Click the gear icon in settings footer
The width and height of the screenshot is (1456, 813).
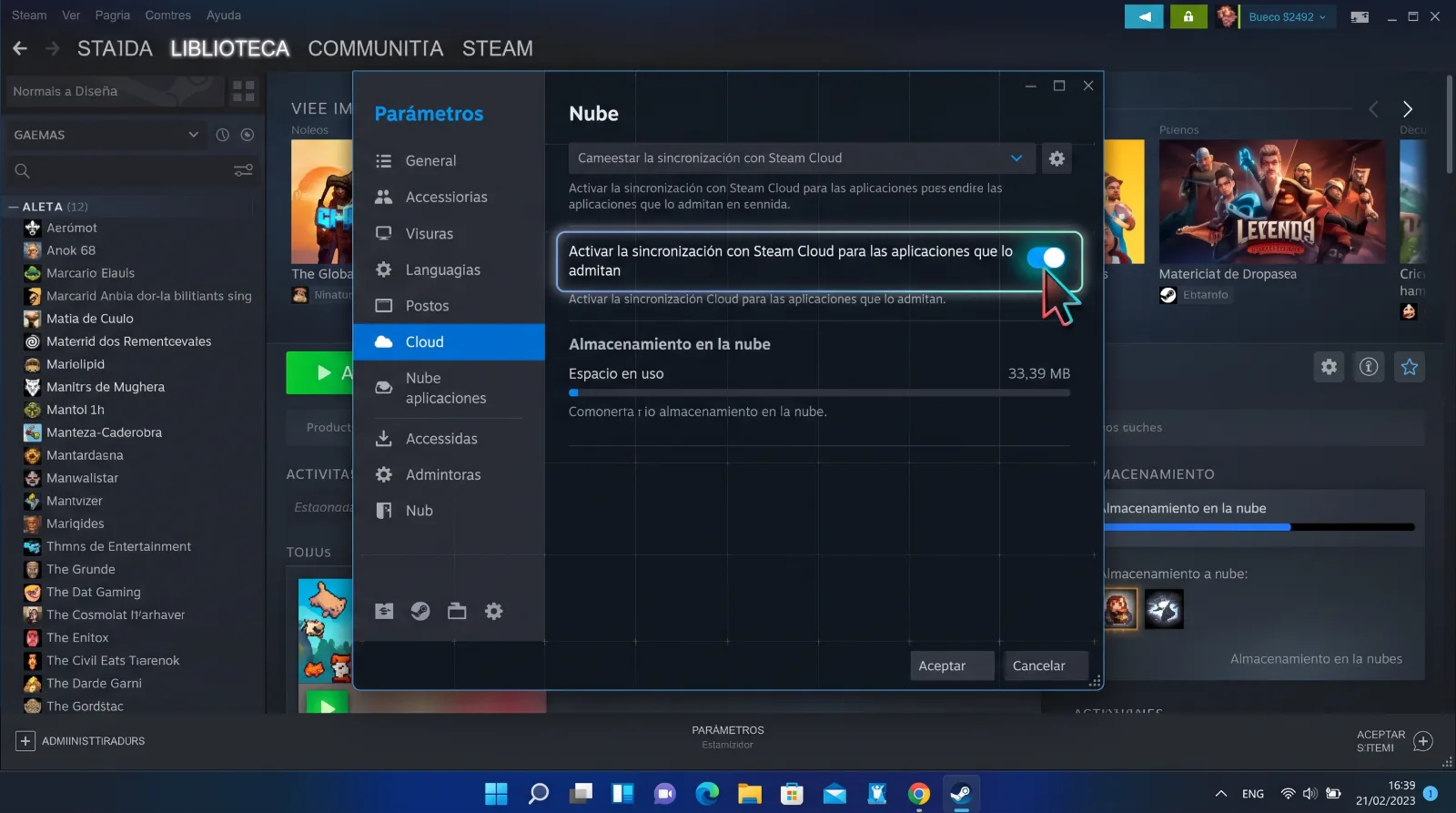click(493, 611)
